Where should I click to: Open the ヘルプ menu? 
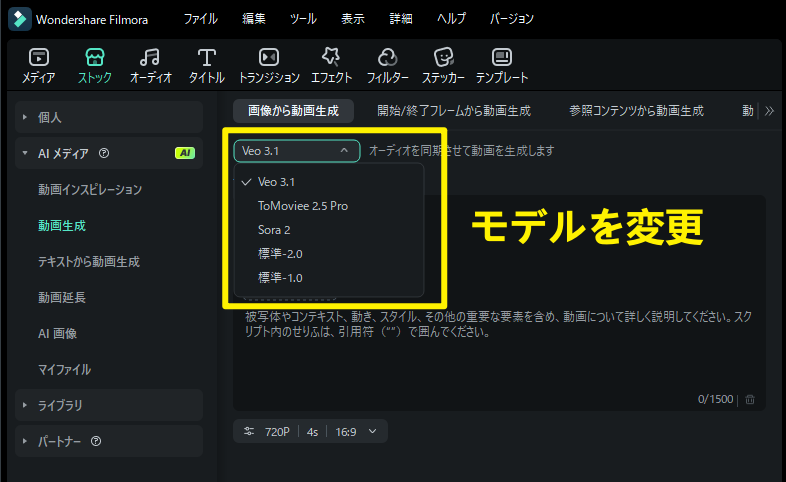(x=451, y=19)
